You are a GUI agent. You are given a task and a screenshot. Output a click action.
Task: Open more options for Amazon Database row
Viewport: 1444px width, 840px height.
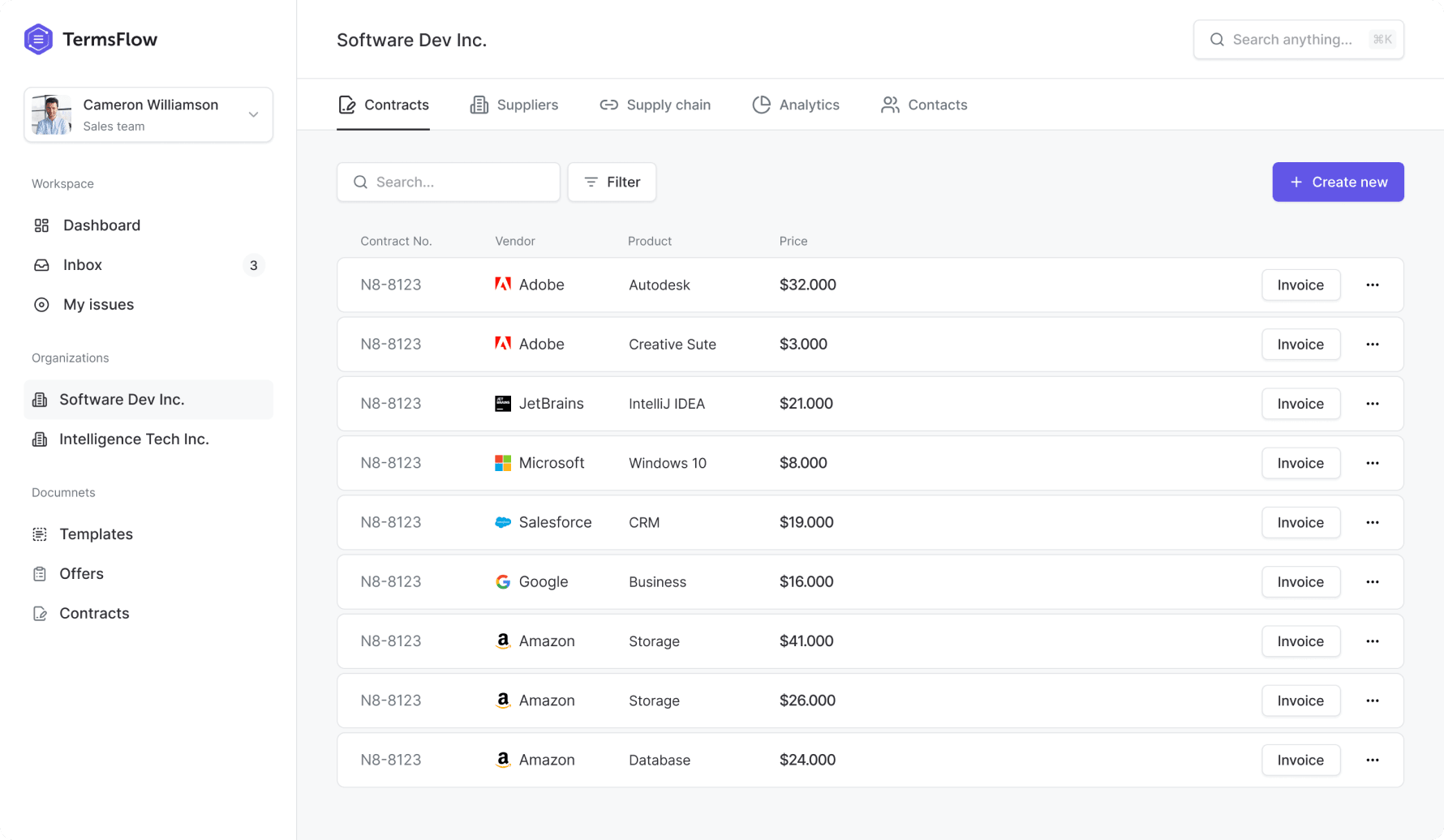1372,761
